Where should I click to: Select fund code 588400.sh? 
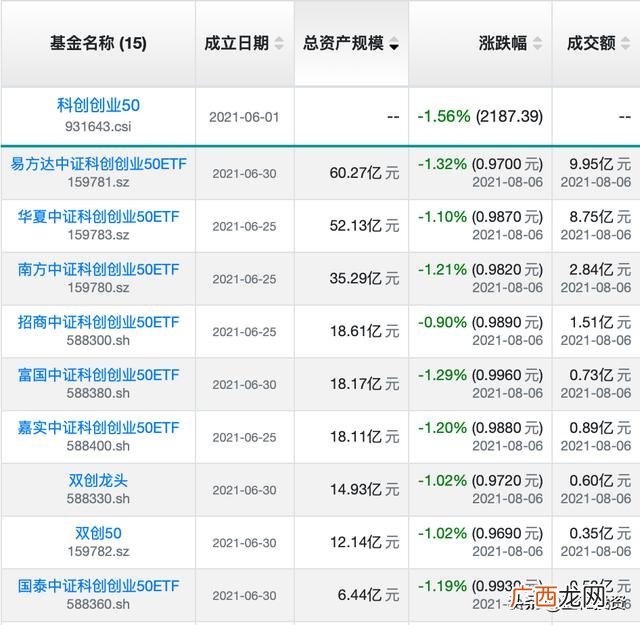click(98, 446)
